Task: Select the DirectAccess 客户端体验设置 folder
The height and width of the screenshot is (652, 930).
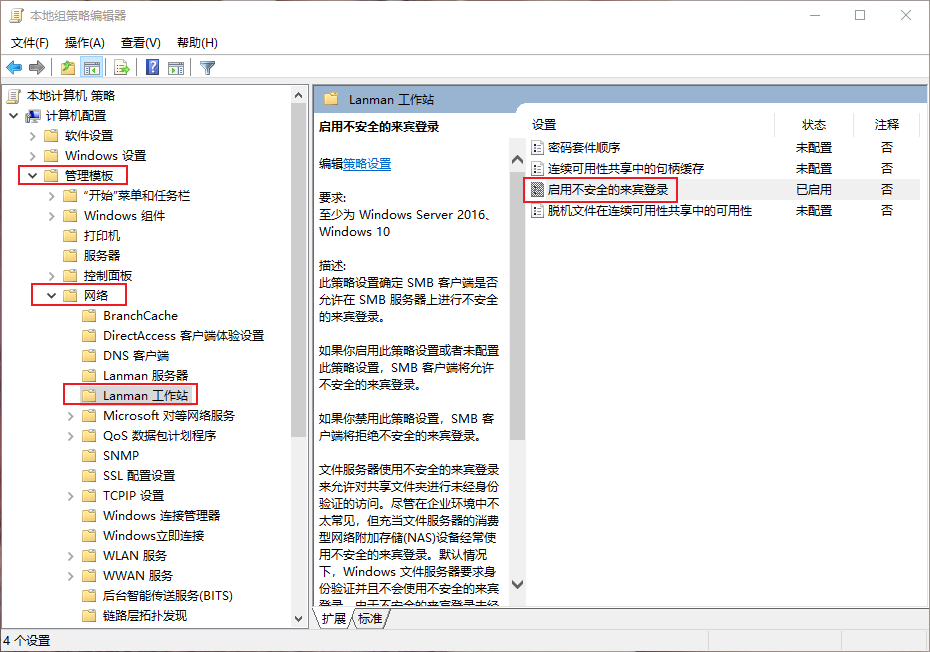Action: click(x=183, y=336)
